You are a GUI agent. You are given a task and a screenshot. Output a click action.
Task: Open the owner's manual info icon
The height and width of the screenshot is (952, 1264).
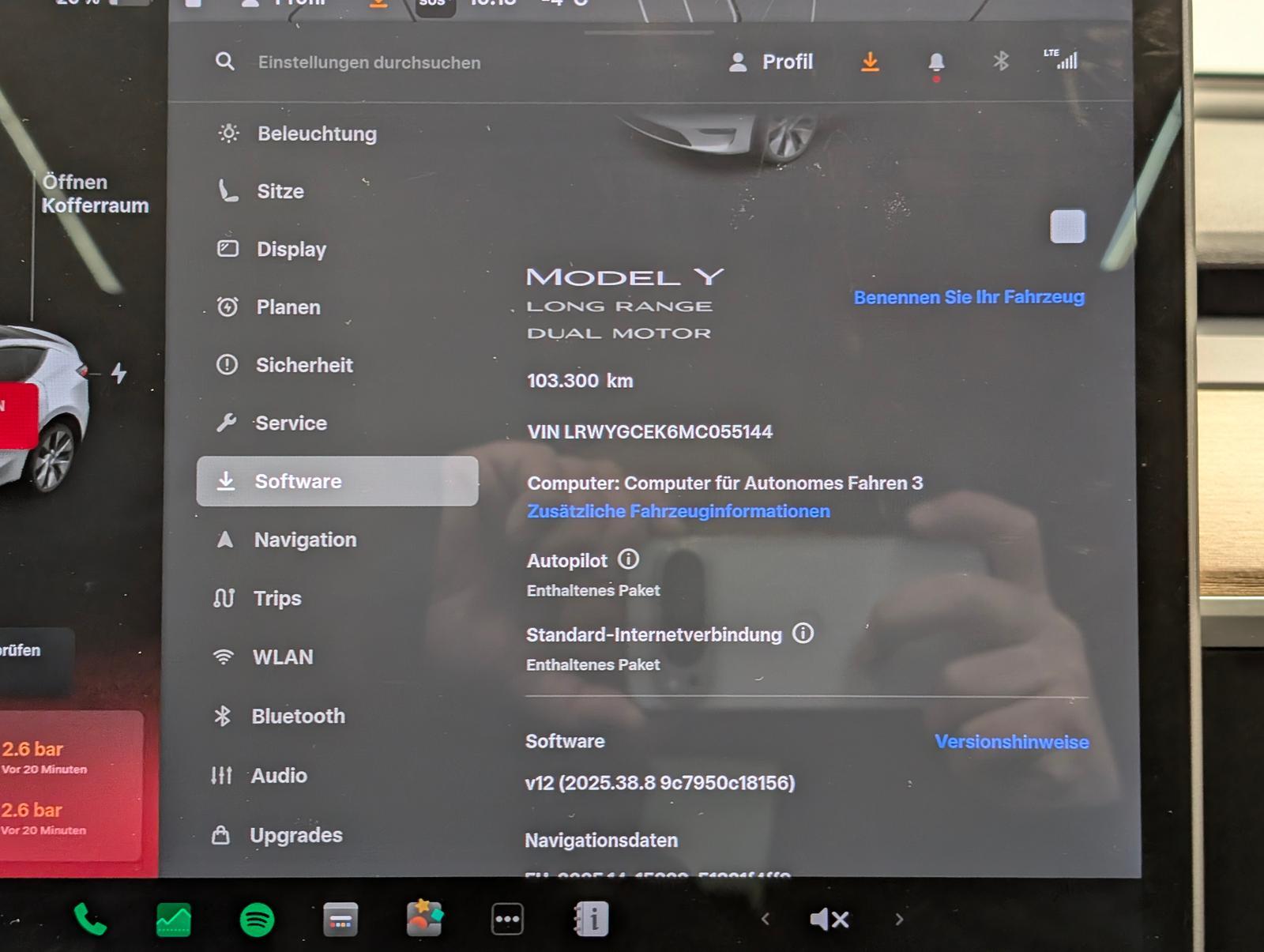[591, 920]
